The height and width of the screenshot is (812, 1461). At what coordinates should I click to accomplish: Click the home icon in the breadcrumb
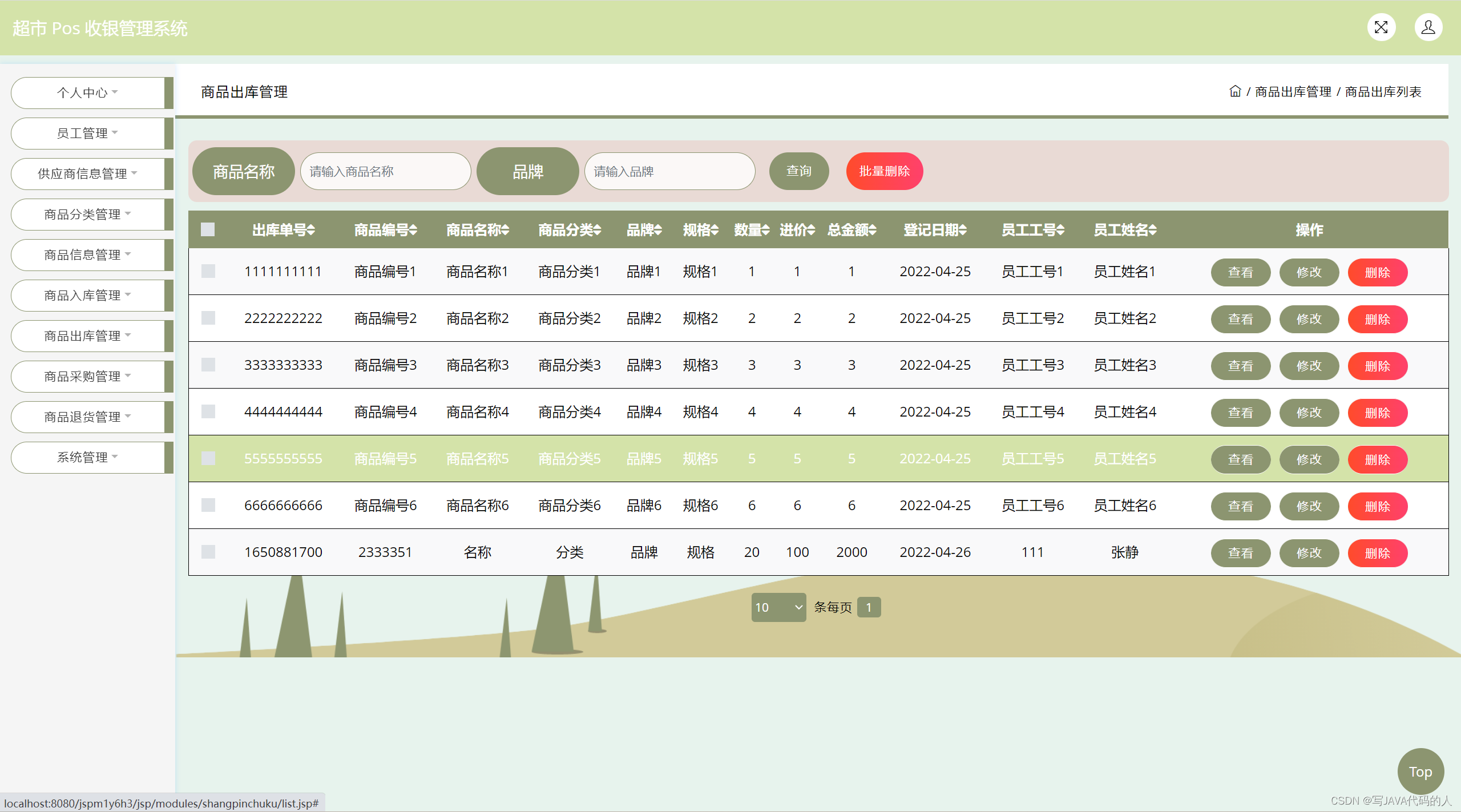[x=1234, y=92]
